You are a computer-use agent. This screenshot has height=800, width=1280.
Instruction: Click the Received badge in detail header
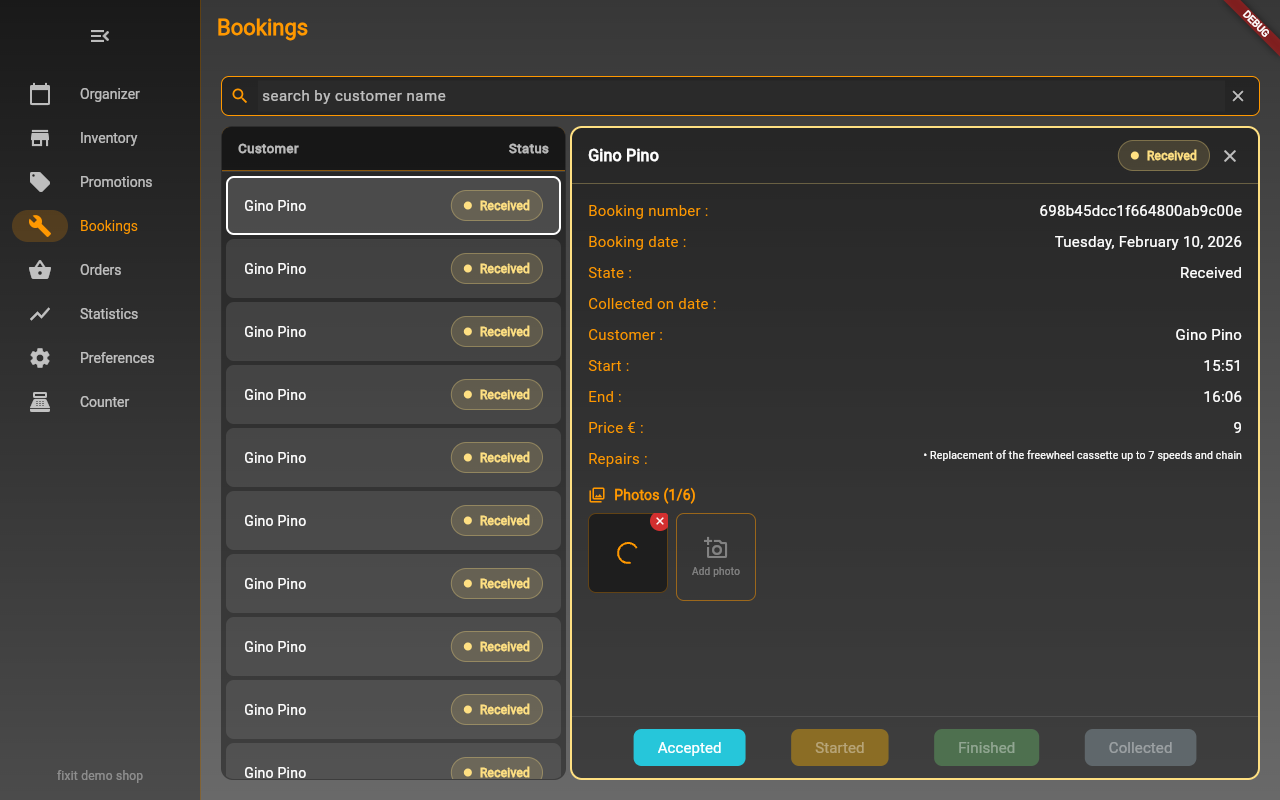pos(1164,156)
